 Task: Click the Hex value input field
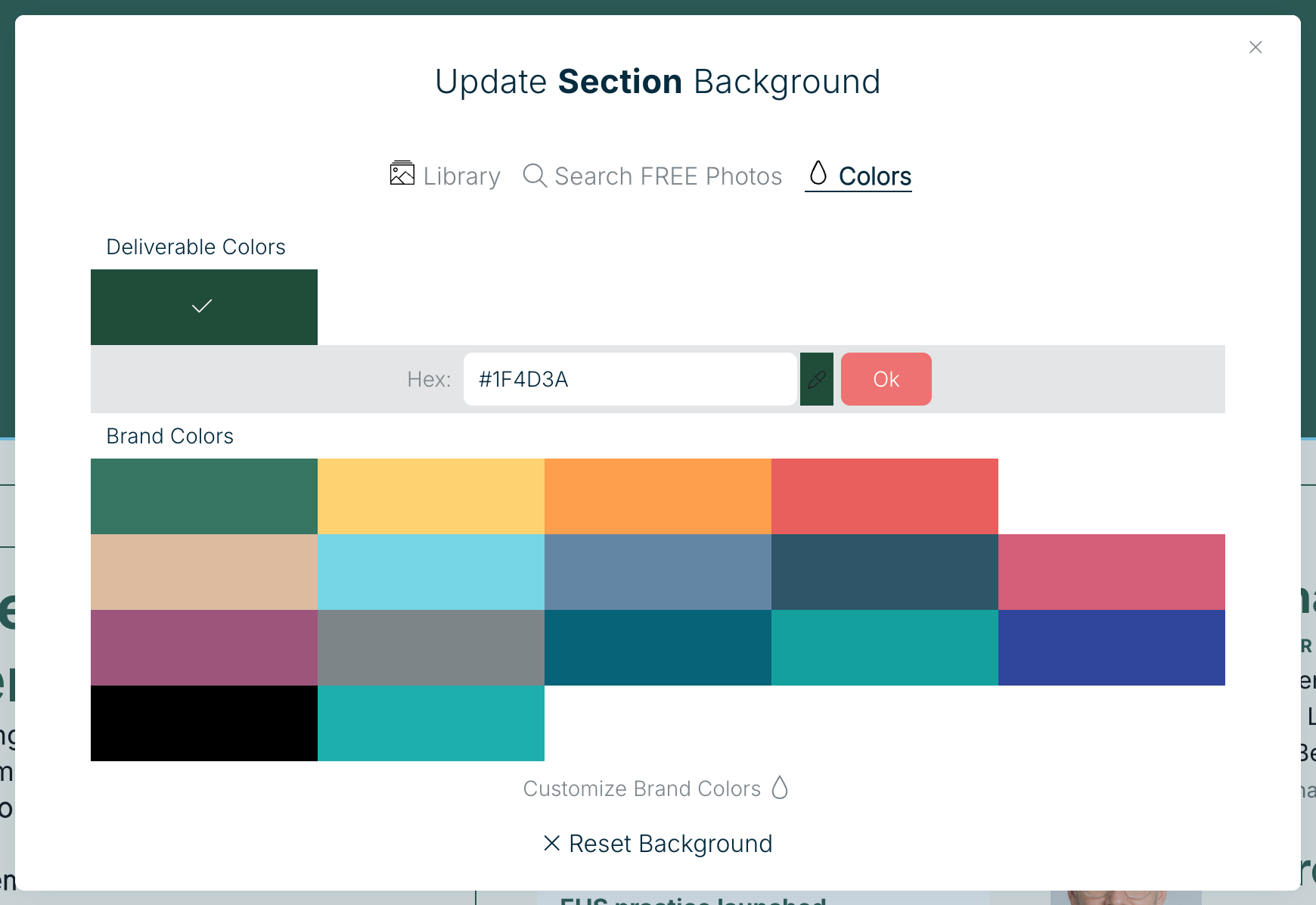tap(630, 379)
